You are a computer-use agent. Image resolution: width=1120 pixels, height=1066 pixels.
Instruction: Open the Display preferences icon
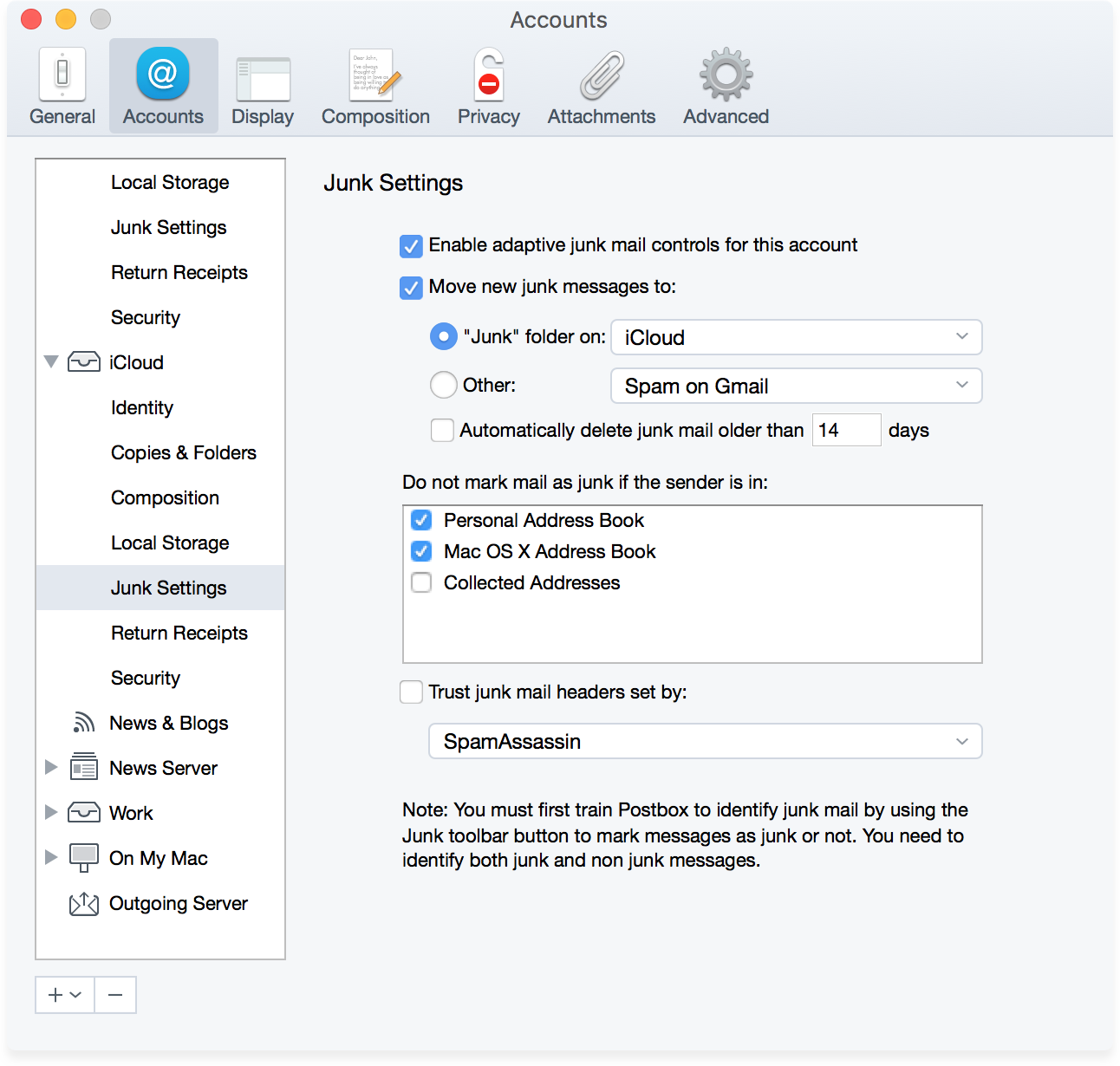pyautogui.click(x=263, y=79)
